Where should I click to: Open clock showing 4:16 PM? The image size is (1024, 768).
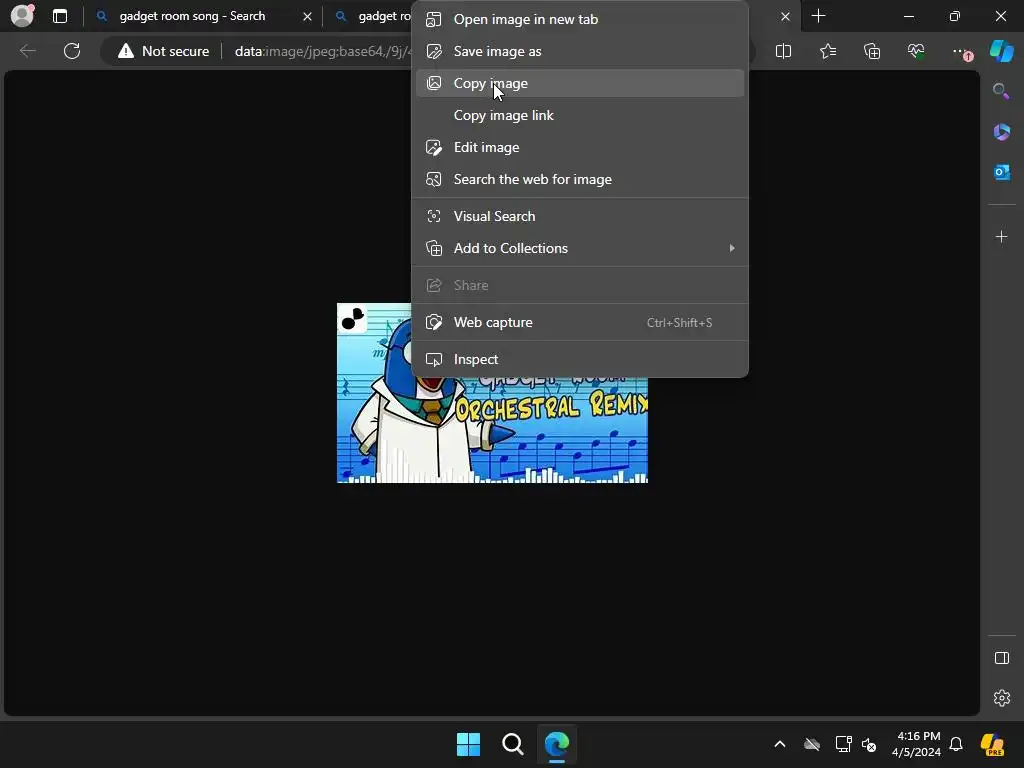point(917,744)
